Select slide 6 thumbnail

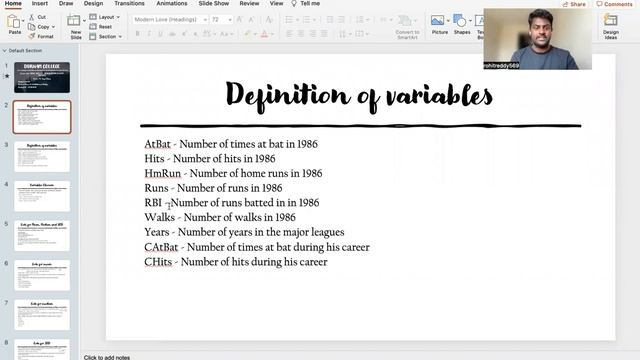(x=42, y=276)
